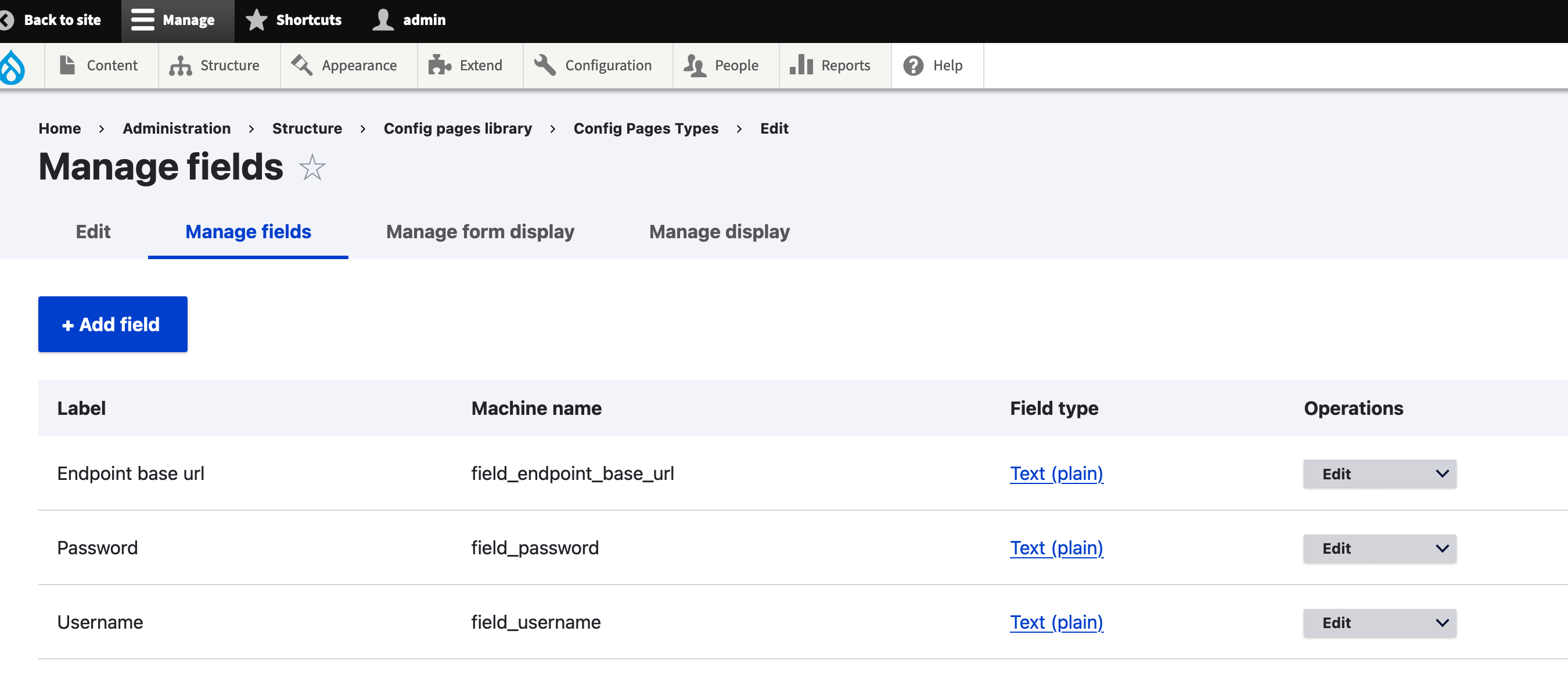The image size is (1568, 674).
Task: Click the Manage fields page heading
Action: (161, 166)
